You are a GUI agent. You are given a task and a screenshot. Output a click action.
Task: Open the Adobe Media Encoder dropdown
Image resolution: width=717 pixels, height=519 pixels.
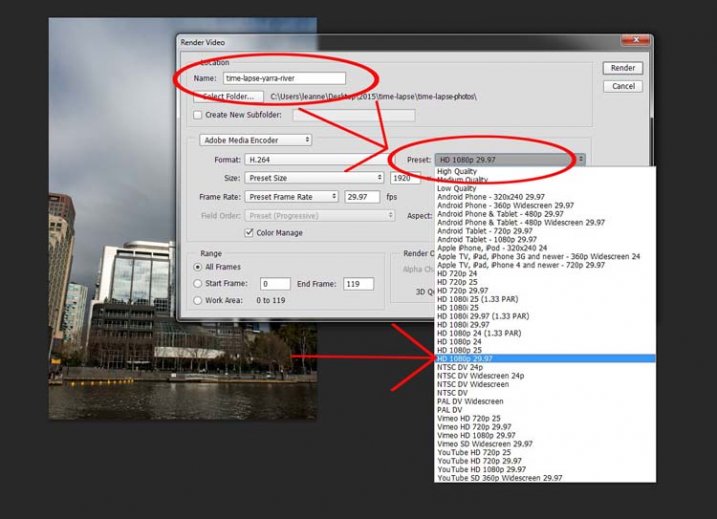(x=256, y=140)
